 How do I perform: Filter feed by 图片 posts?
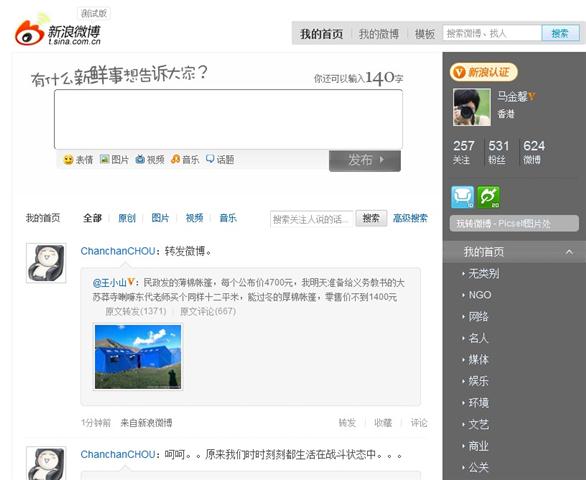[160, 218]
